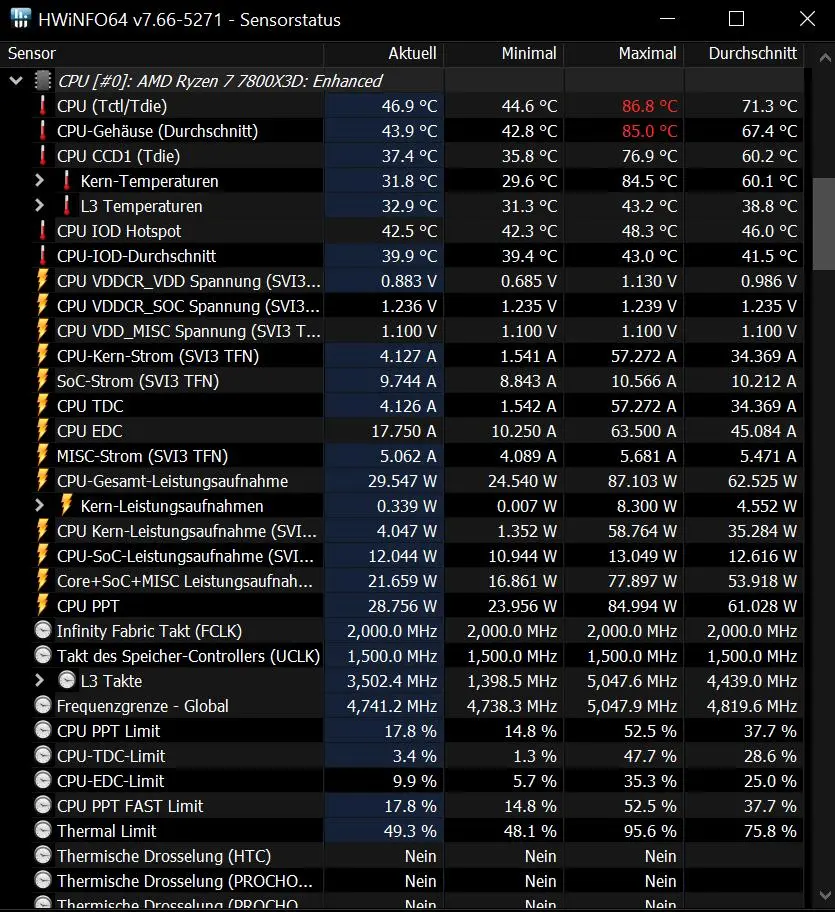835x912 pixels.
Task: Click the thermometer icon beside L3 Temperaturen
Action: [66, 206]
